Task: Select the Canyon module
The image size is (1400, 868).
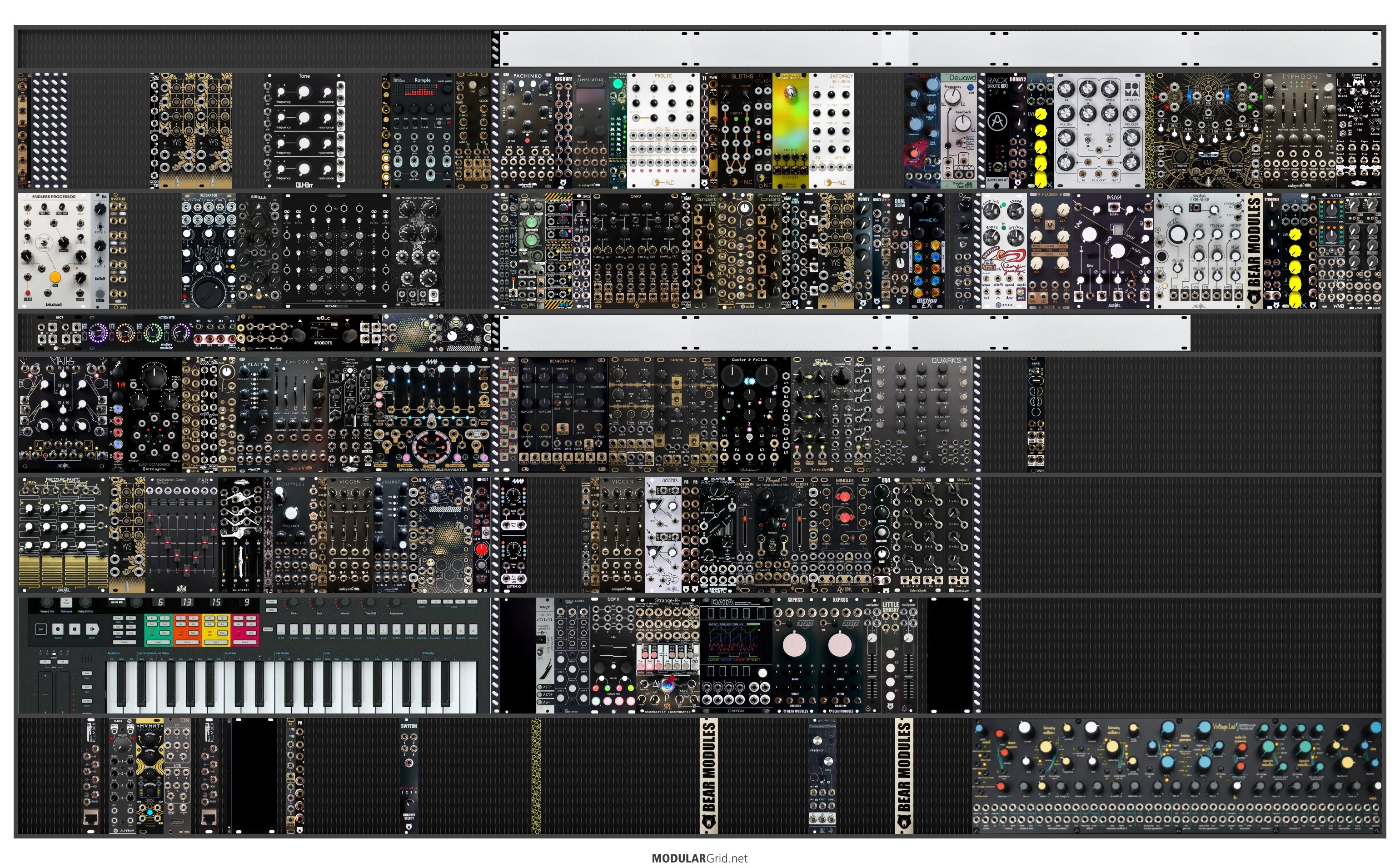Action: tap(678, 414)
